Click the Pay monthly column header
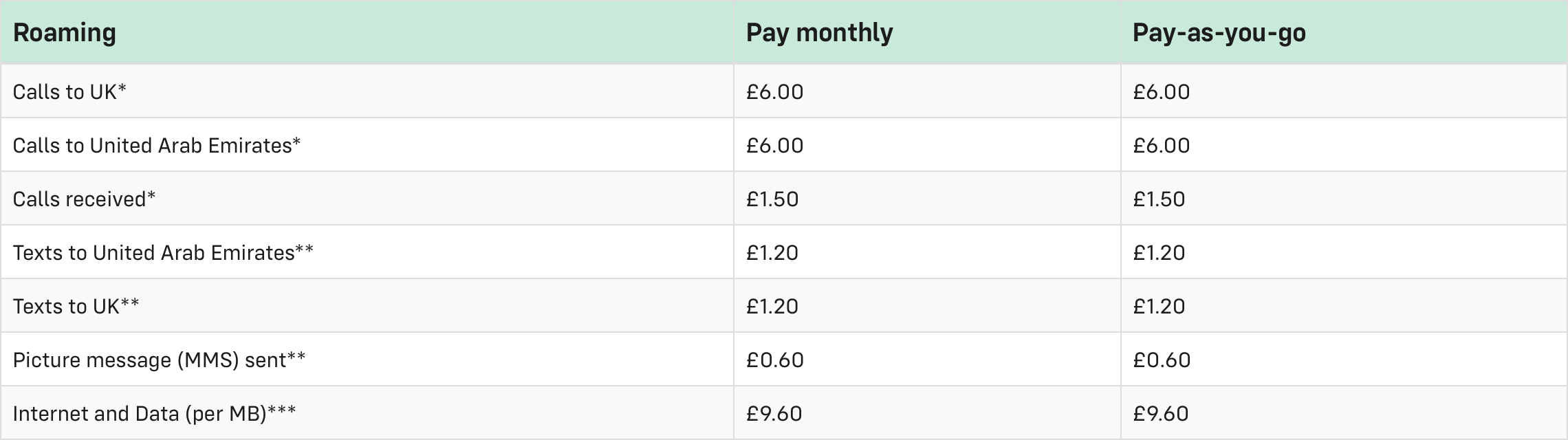The width and height of the screenshot is (1568, 440). click(x=819, y=33)
